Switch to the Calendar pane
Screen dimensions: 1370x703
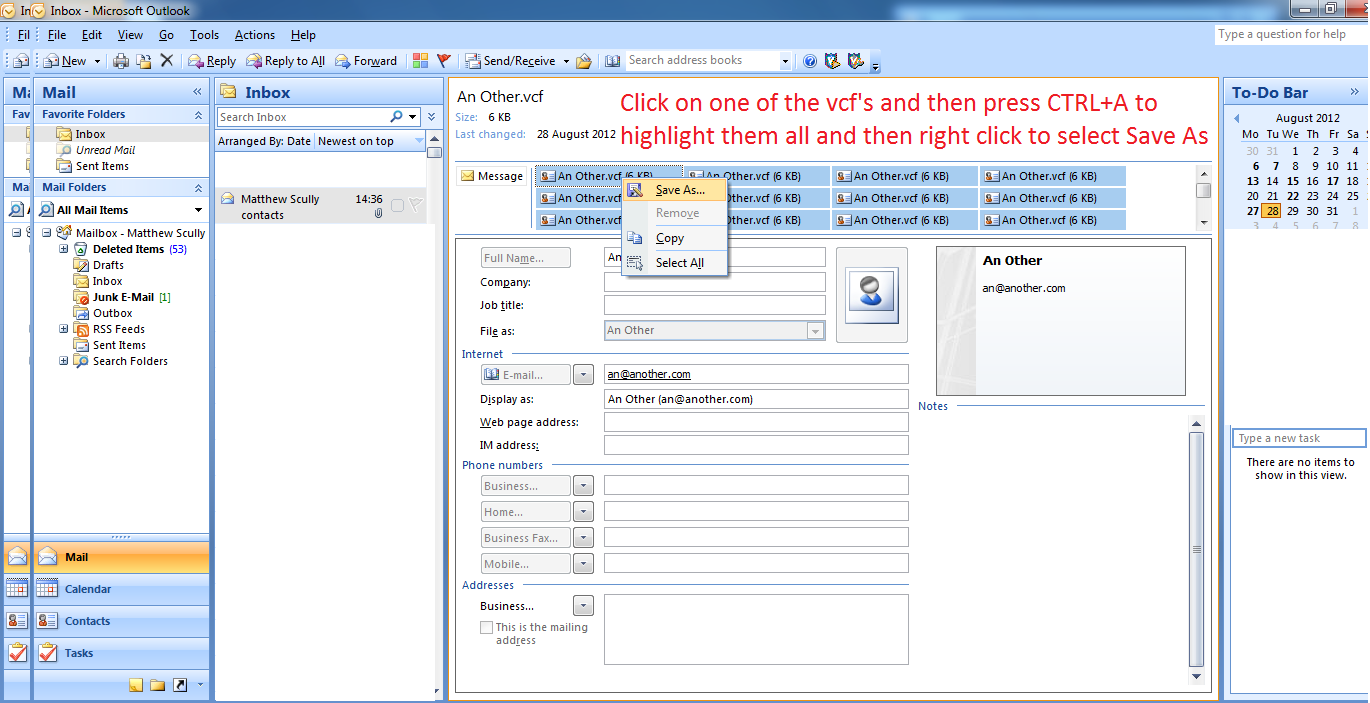click(122, 589)
